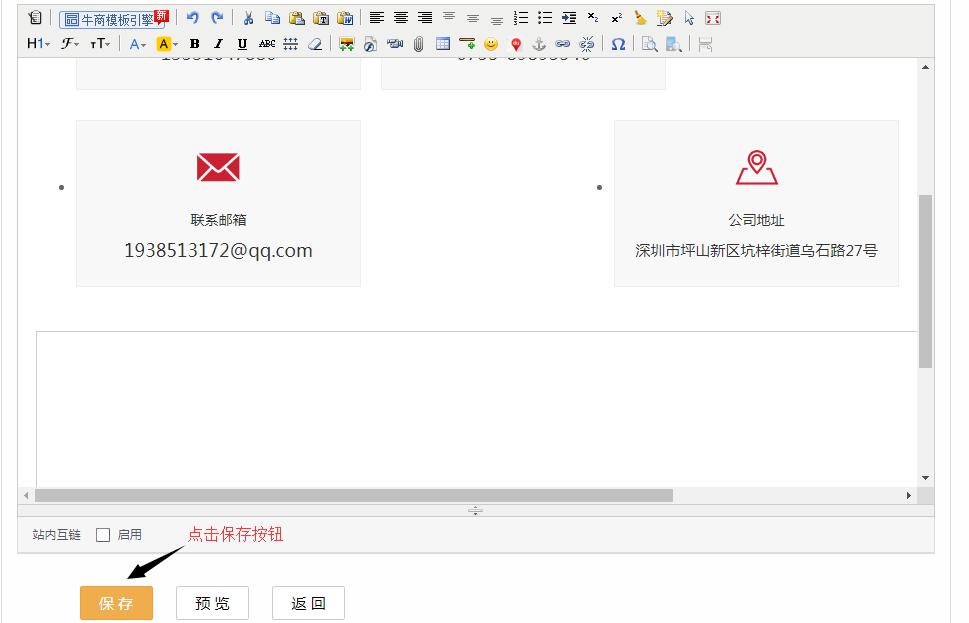Click the select-all cursor icon
Screen dimensions: 969x623
coord(689,18)
